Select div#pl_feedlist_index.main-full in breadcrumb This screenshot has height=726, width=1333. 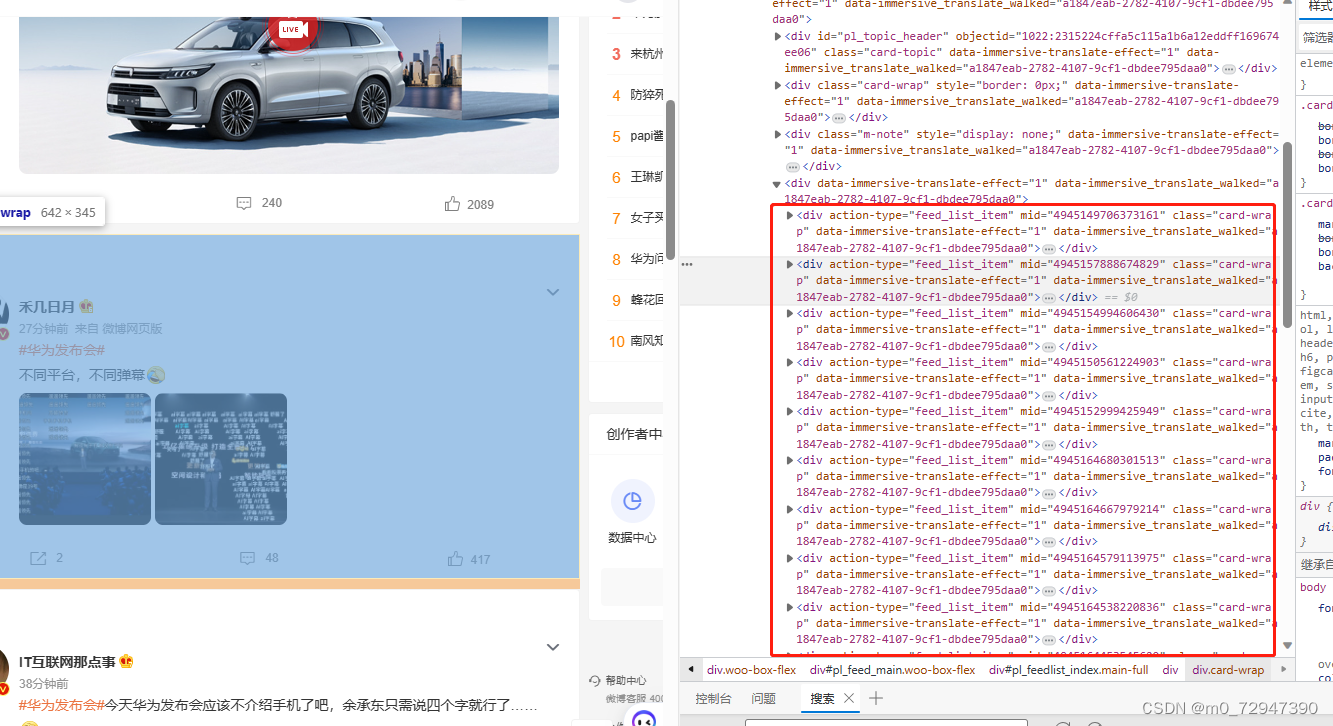(x=1068, y=670)
